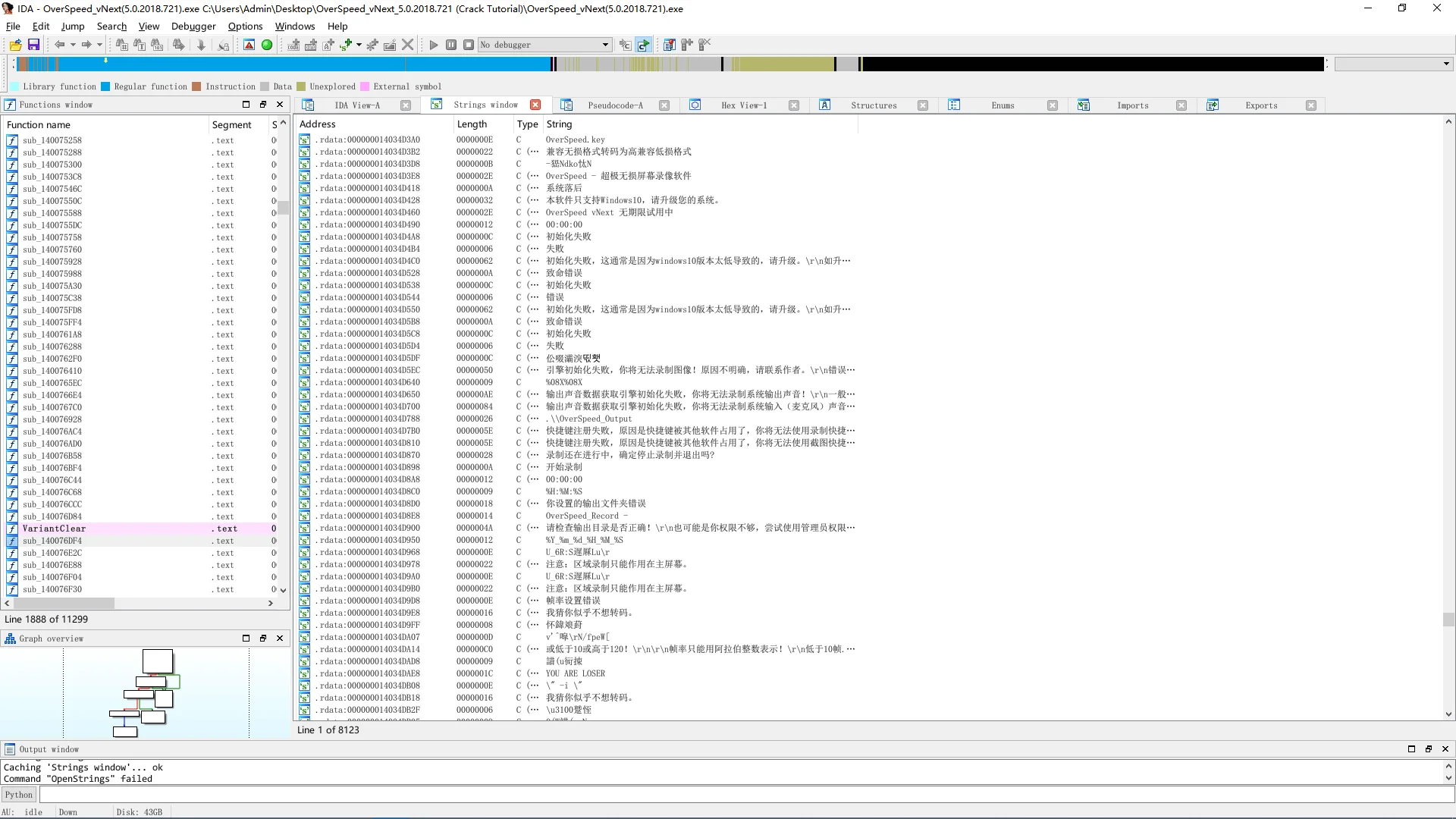Click the green plus string-literal icon
The image size is (1456, 819).
tap(346, 45)
